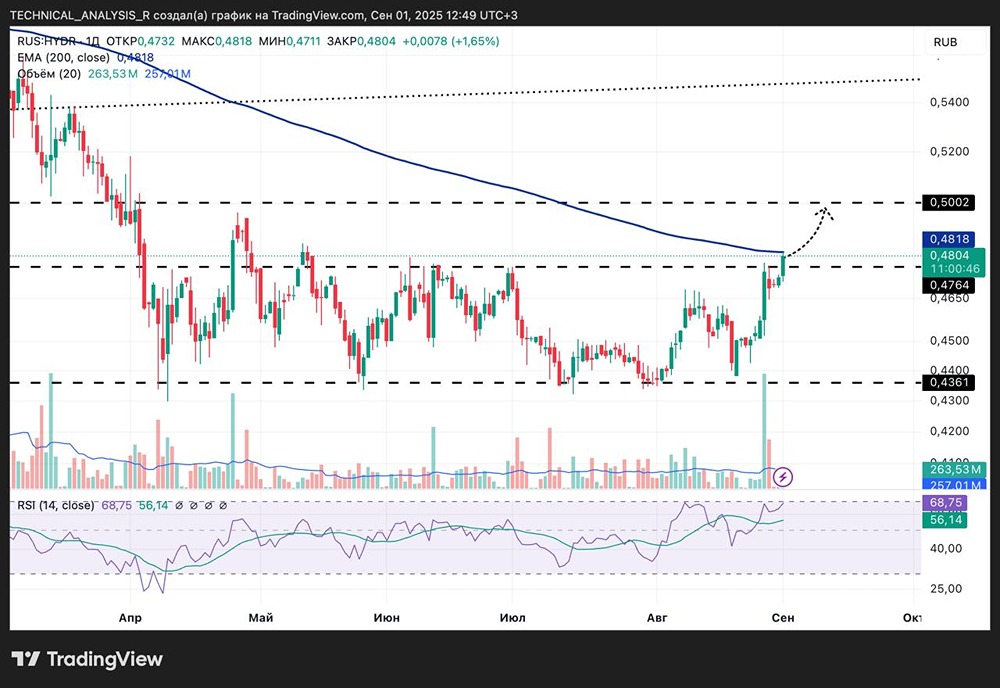The height and width of the screenshot is (688, 1000).
Task: Click the 263,53M volume axis label
Action: (x=954, y=470)
